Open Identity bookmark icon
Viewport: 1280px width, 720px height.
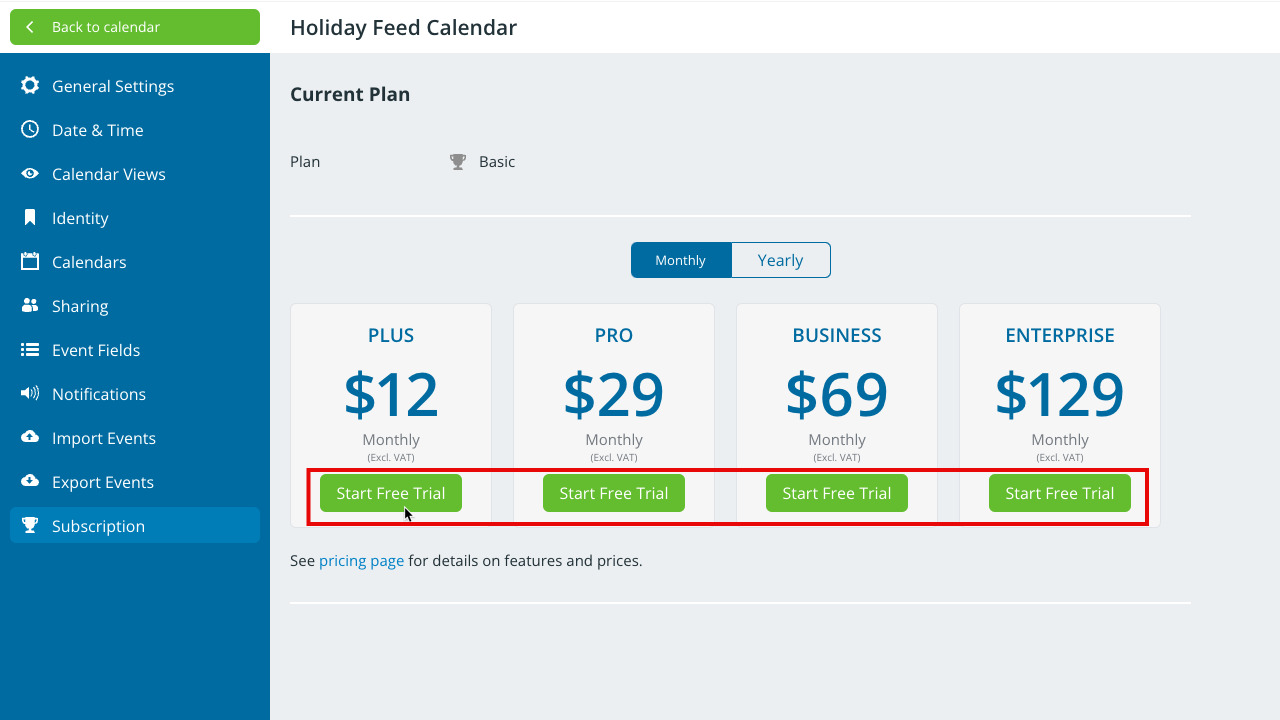30,218
